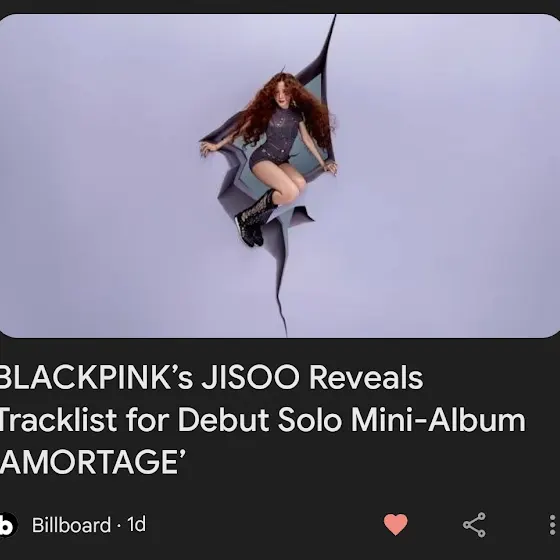Click the Billboard source name
The height and width of the screenshot is (560, 560).
pyautogui.click(x=71, y=525)
